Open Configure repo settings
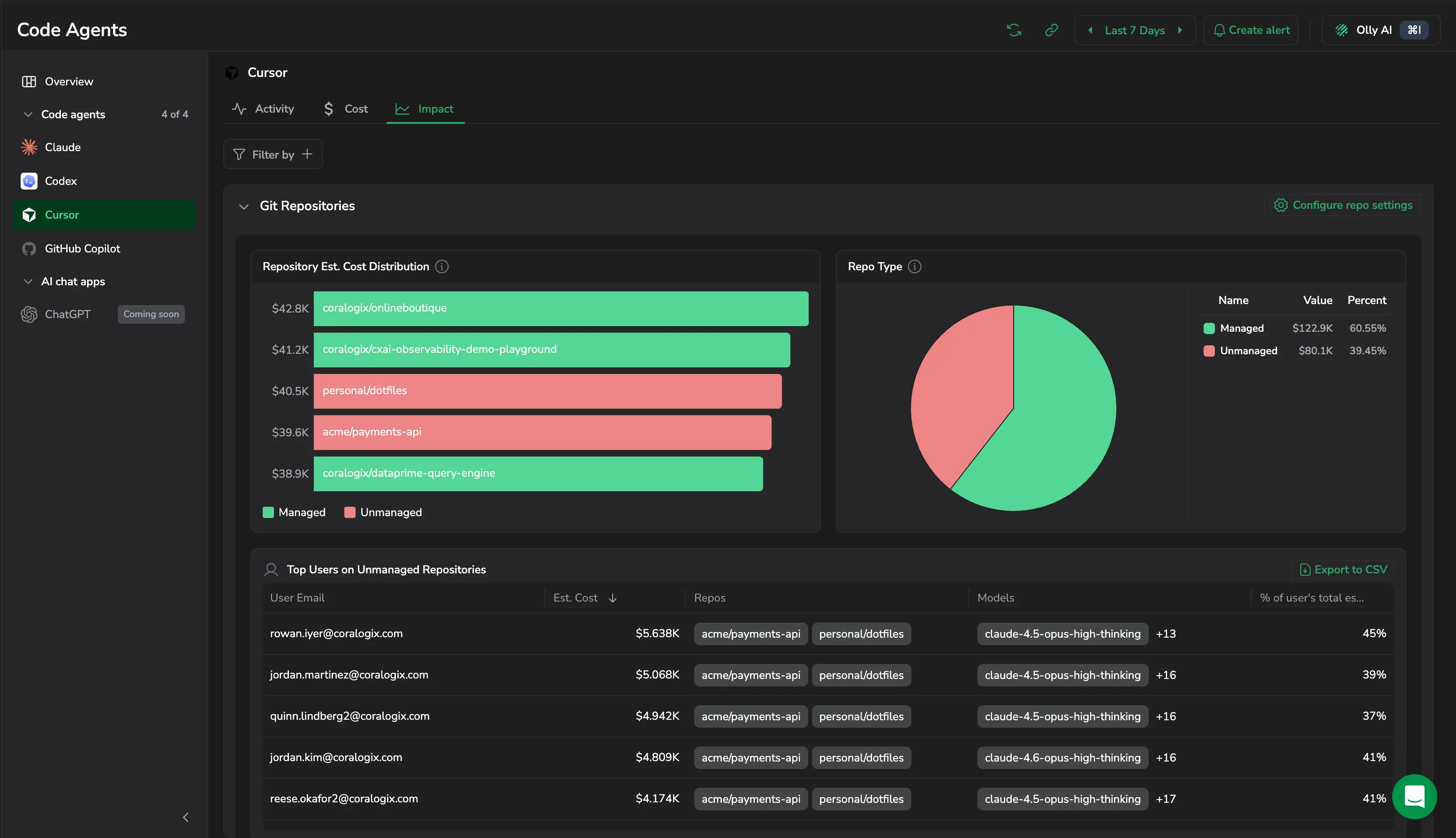 click(x=1342, y=206)
